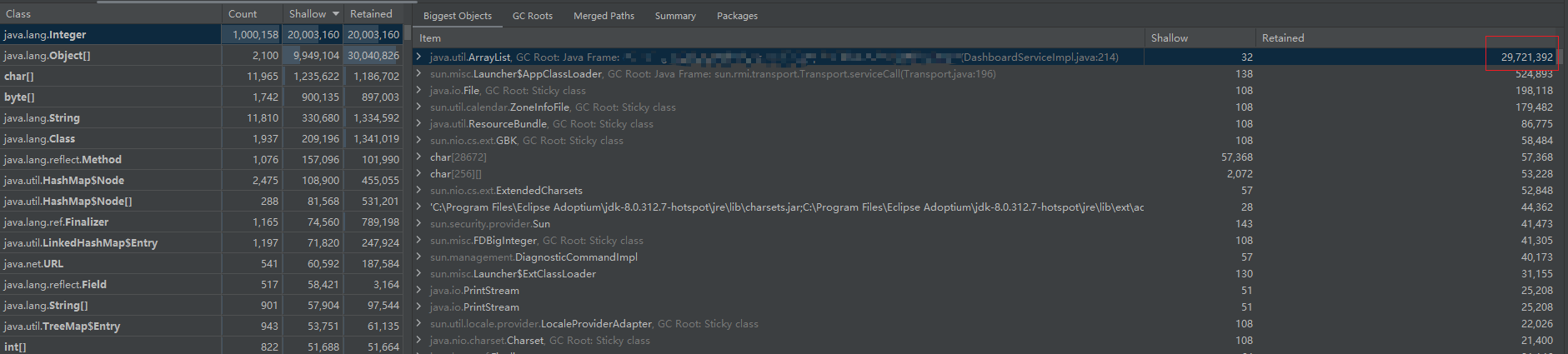Expand the char[28672] array entry
This screenshot has height=354, width=1568.
click(x=418, y=157)
